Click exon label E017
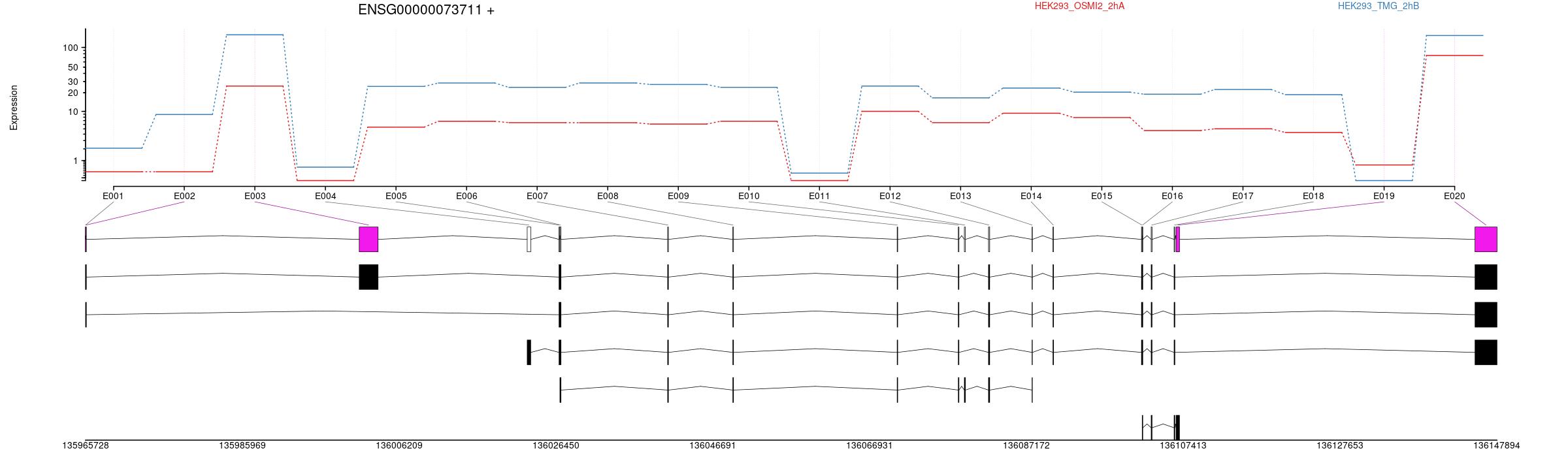1568x457 pixels. 1243,196
